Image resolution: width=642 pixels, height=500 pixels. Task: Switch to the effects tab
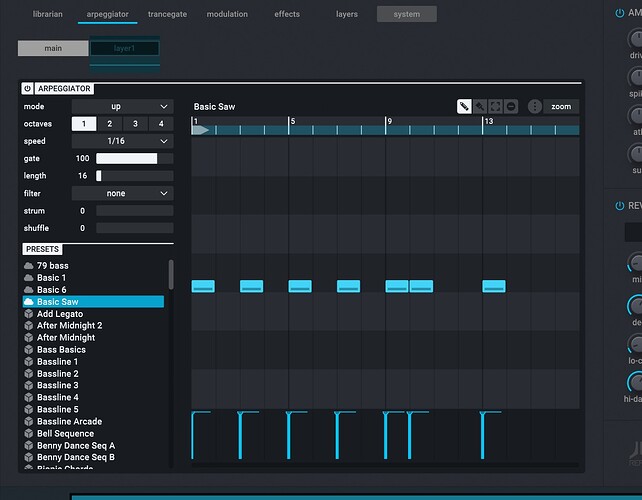tap(287, 14)
